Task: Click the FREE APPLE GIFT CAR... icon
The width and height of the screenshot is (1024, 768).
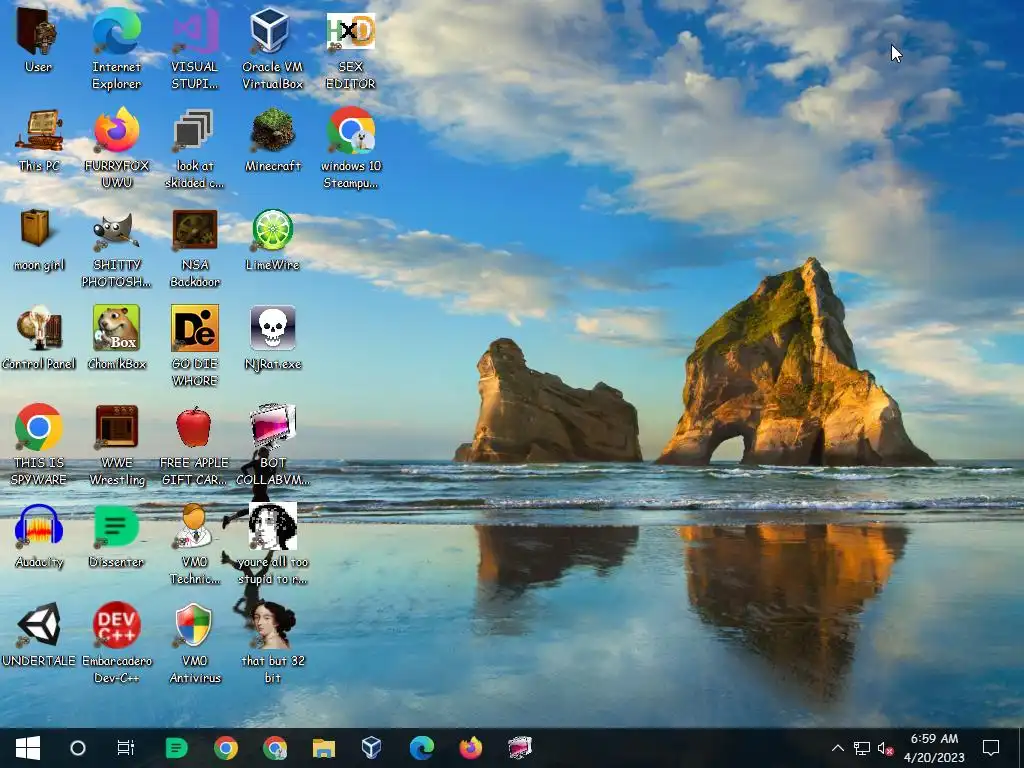Action: tap(194, 445)
